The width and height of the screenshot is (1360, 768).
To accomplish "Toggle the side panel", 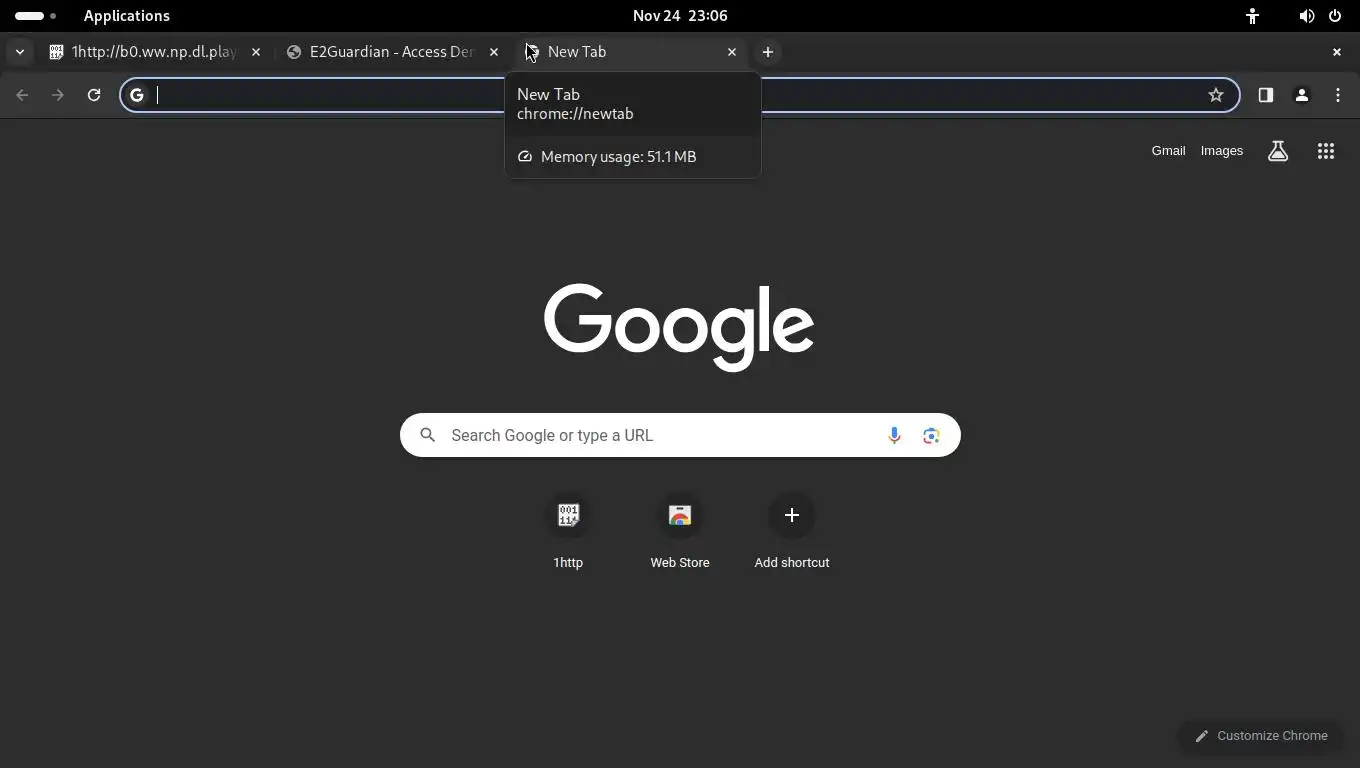I will (x=1266, y=95).
